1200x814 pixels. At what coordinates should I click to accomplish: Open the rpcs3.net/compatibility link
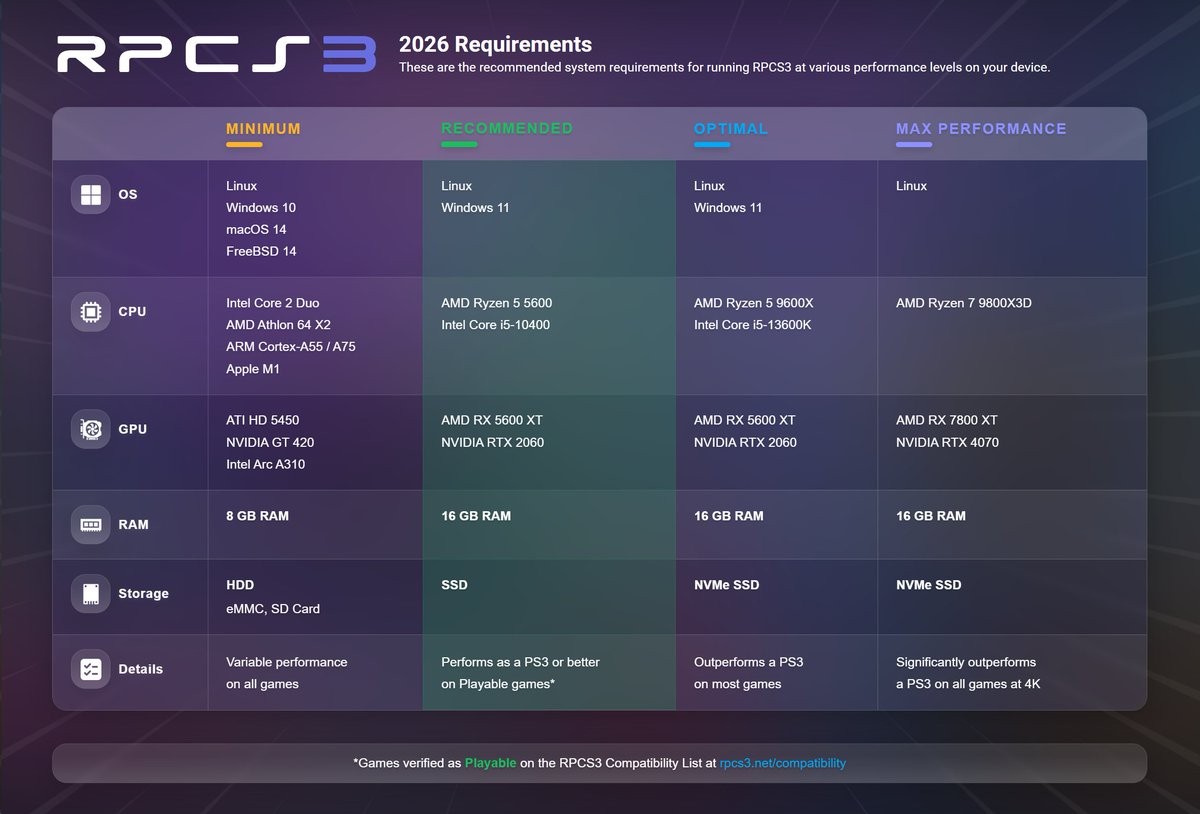click(782, 763)
